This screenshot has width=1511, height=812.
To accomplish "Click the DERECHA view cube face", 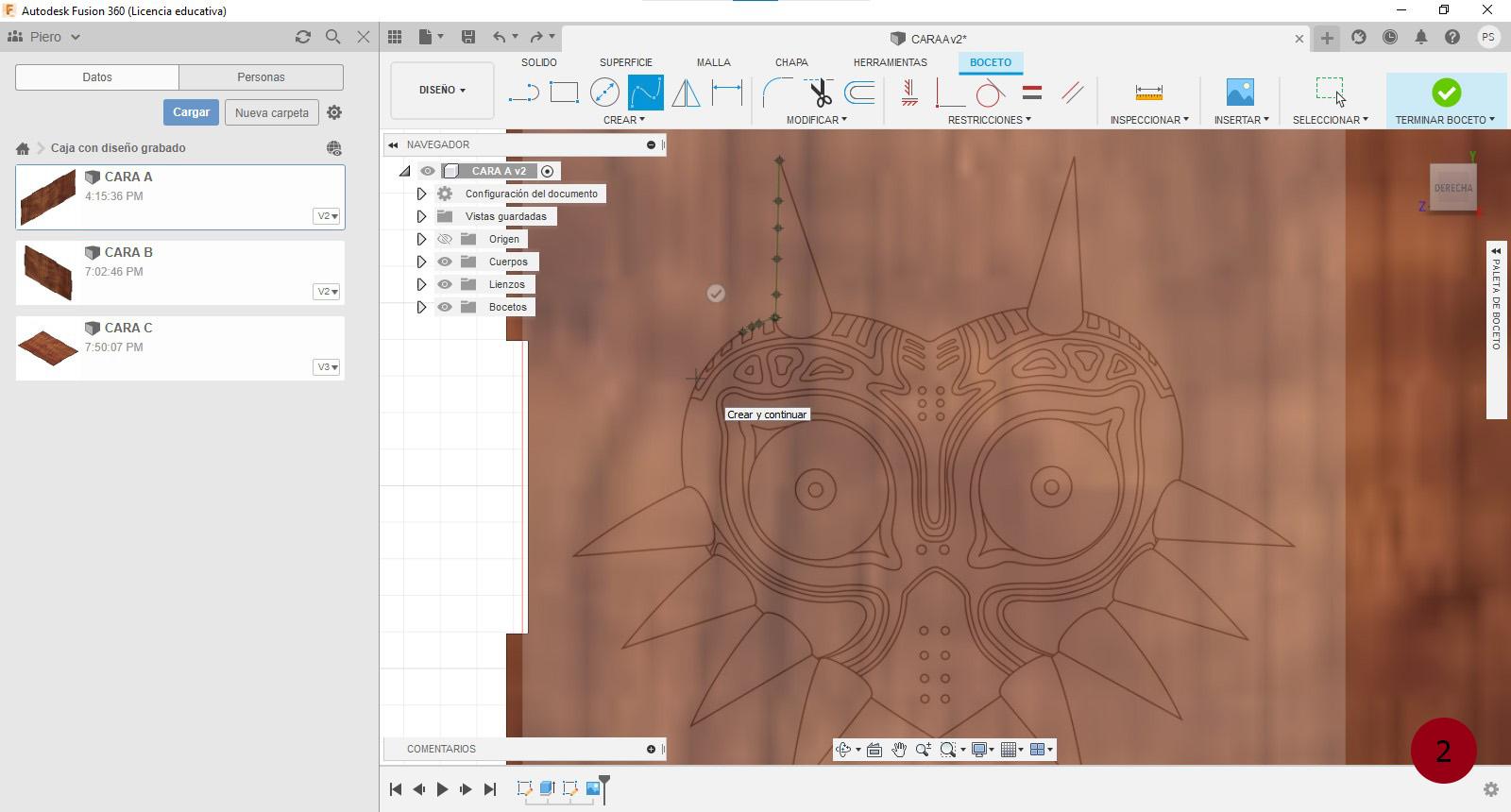I will 1452,188.
